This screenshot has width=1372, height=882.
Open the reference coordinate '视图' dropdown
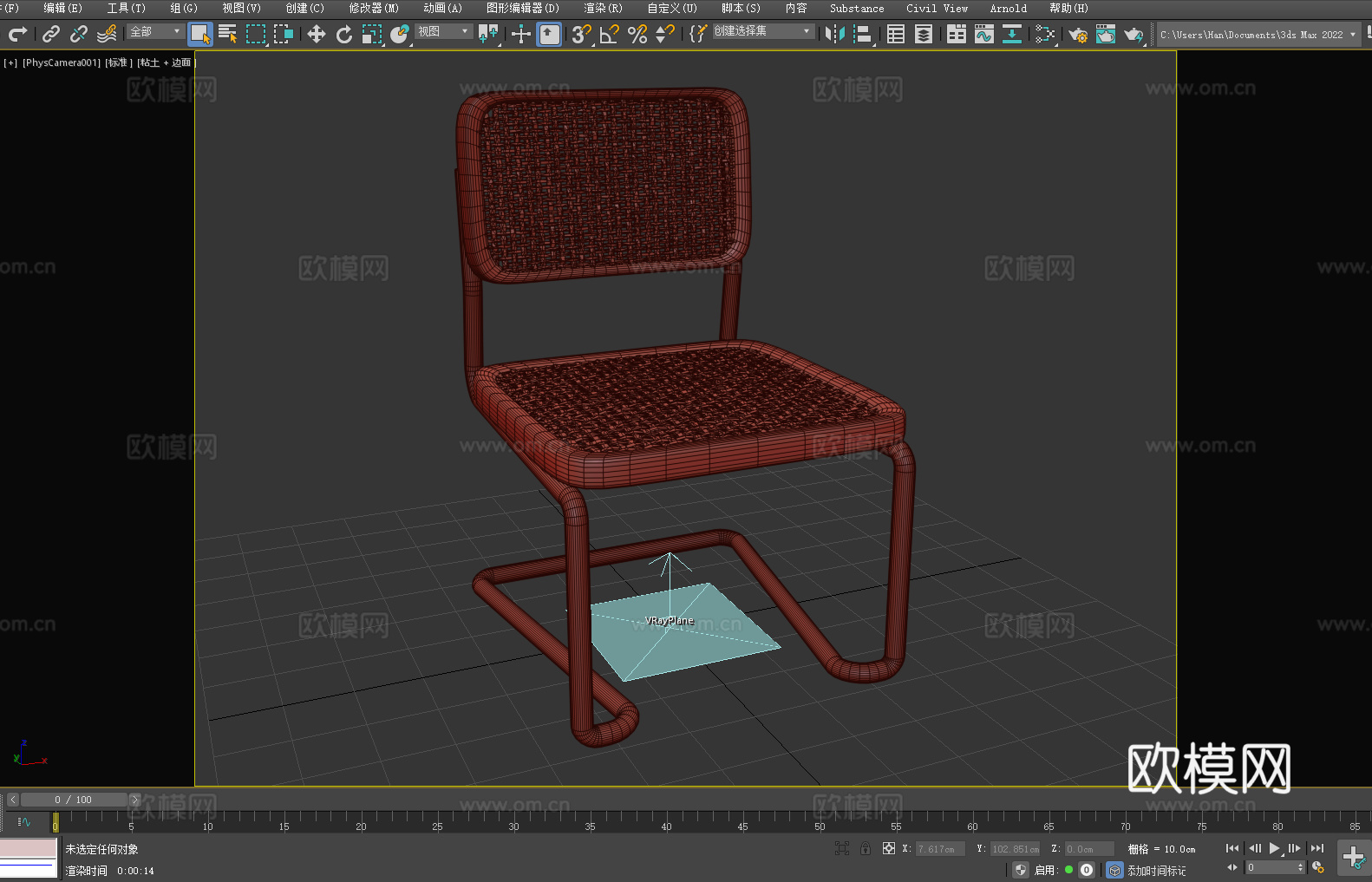pyautogui.click(x=443, y=31)
